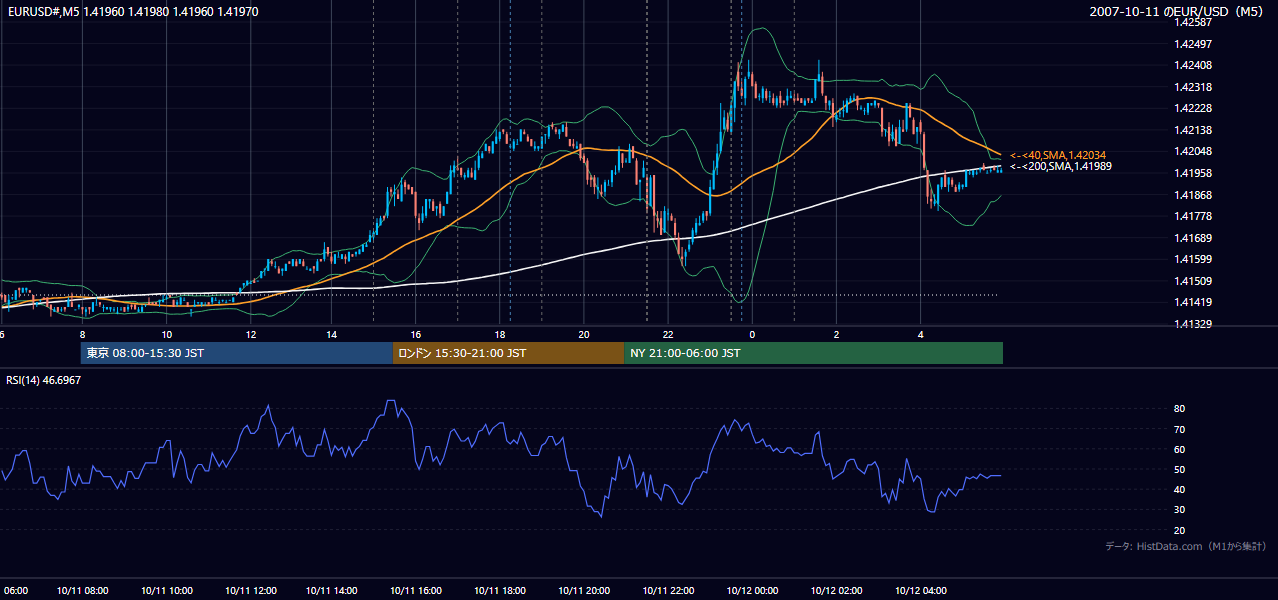Click price axis value 1.41599
Image resolution: width=1278 pixels, height=600 pixels.
[1193, 260]
